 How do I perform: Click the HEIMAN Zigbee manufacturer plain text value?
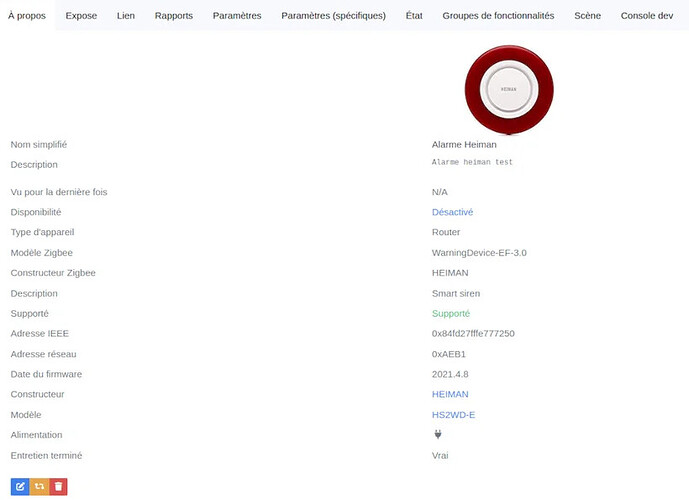pos(450,273)
